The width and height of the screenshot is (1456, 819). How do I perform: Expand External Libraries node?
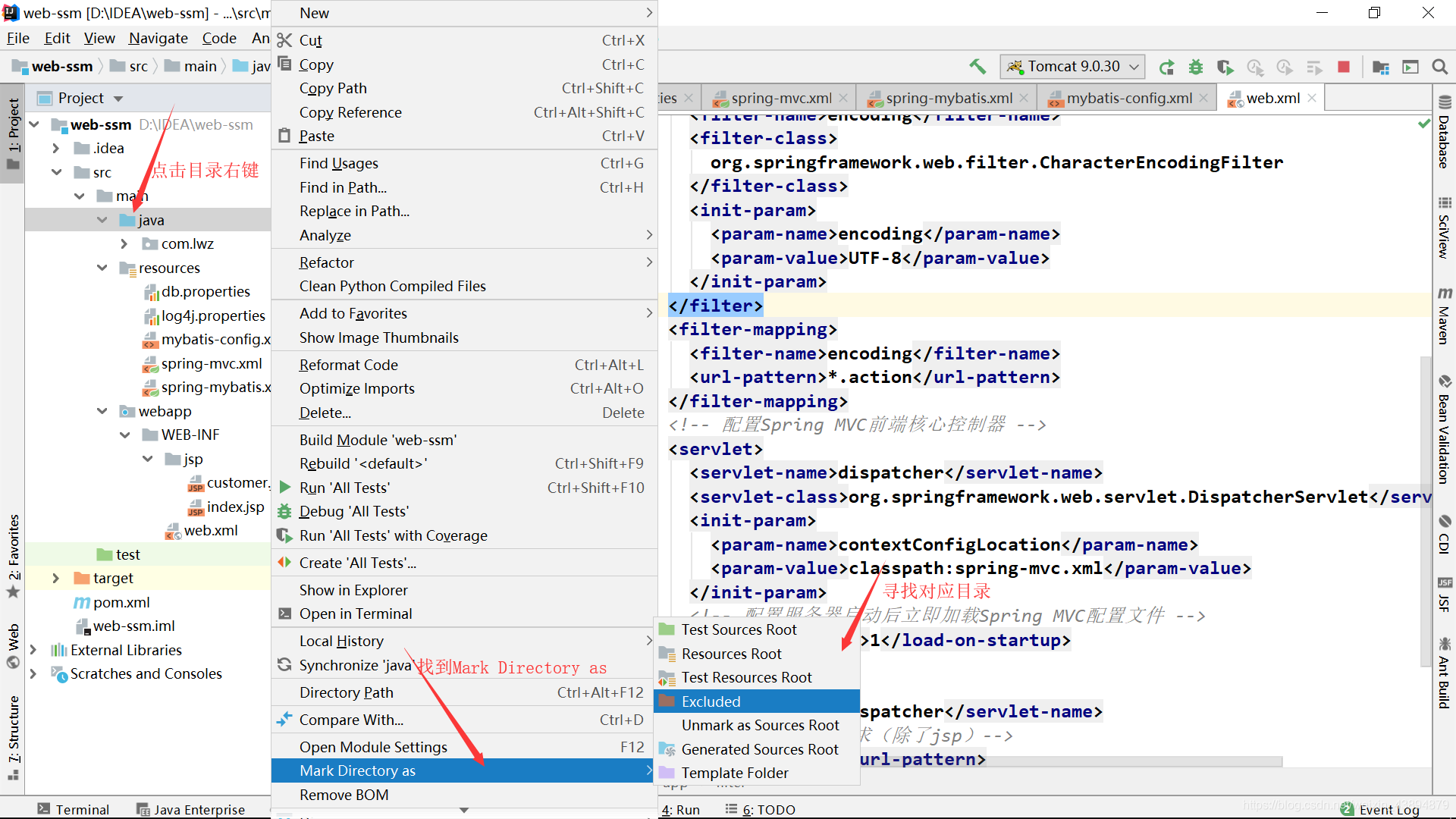click(x=33, y=650)
